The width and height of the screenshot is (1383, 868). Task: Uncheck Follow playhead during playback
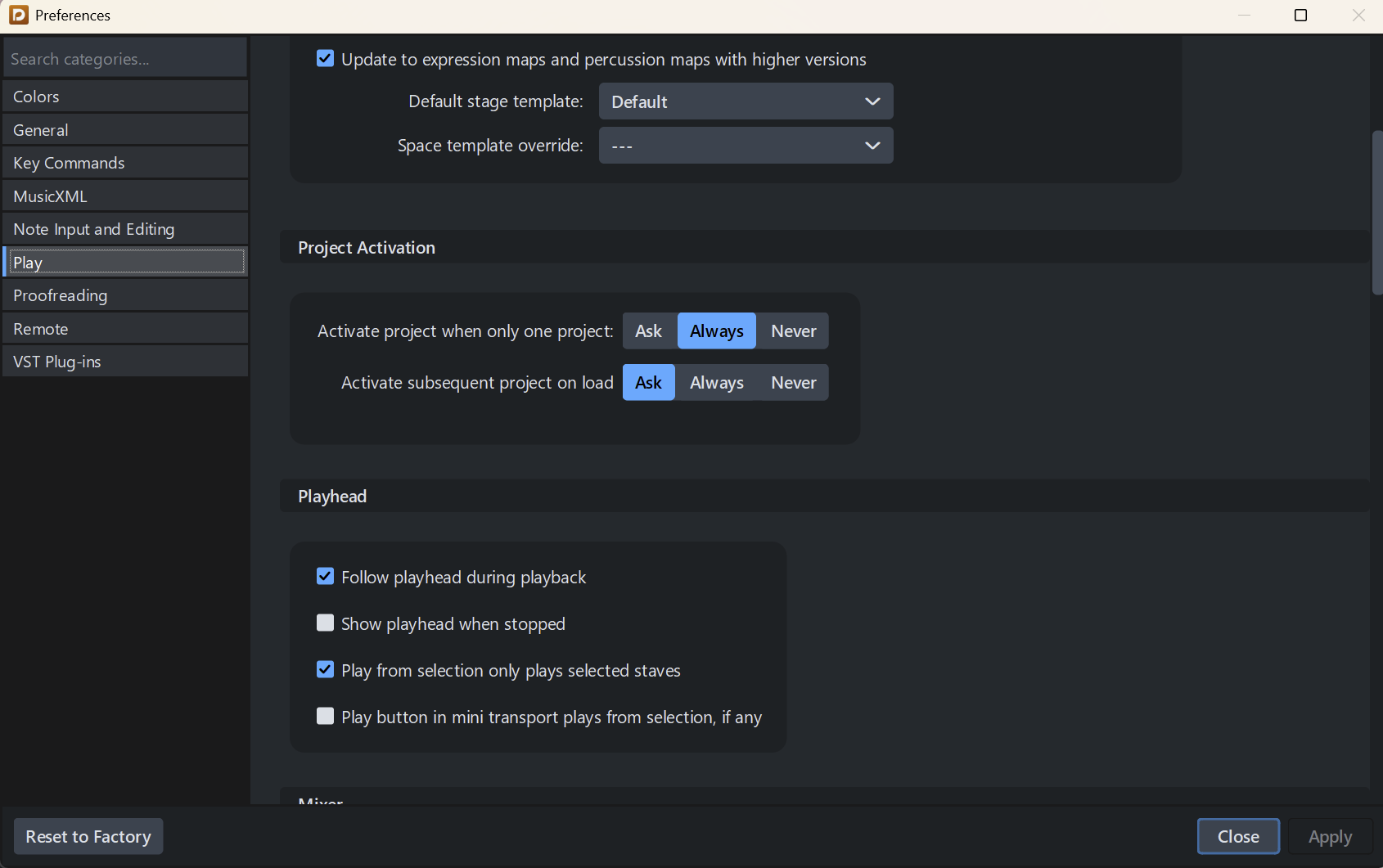point(325,577)
